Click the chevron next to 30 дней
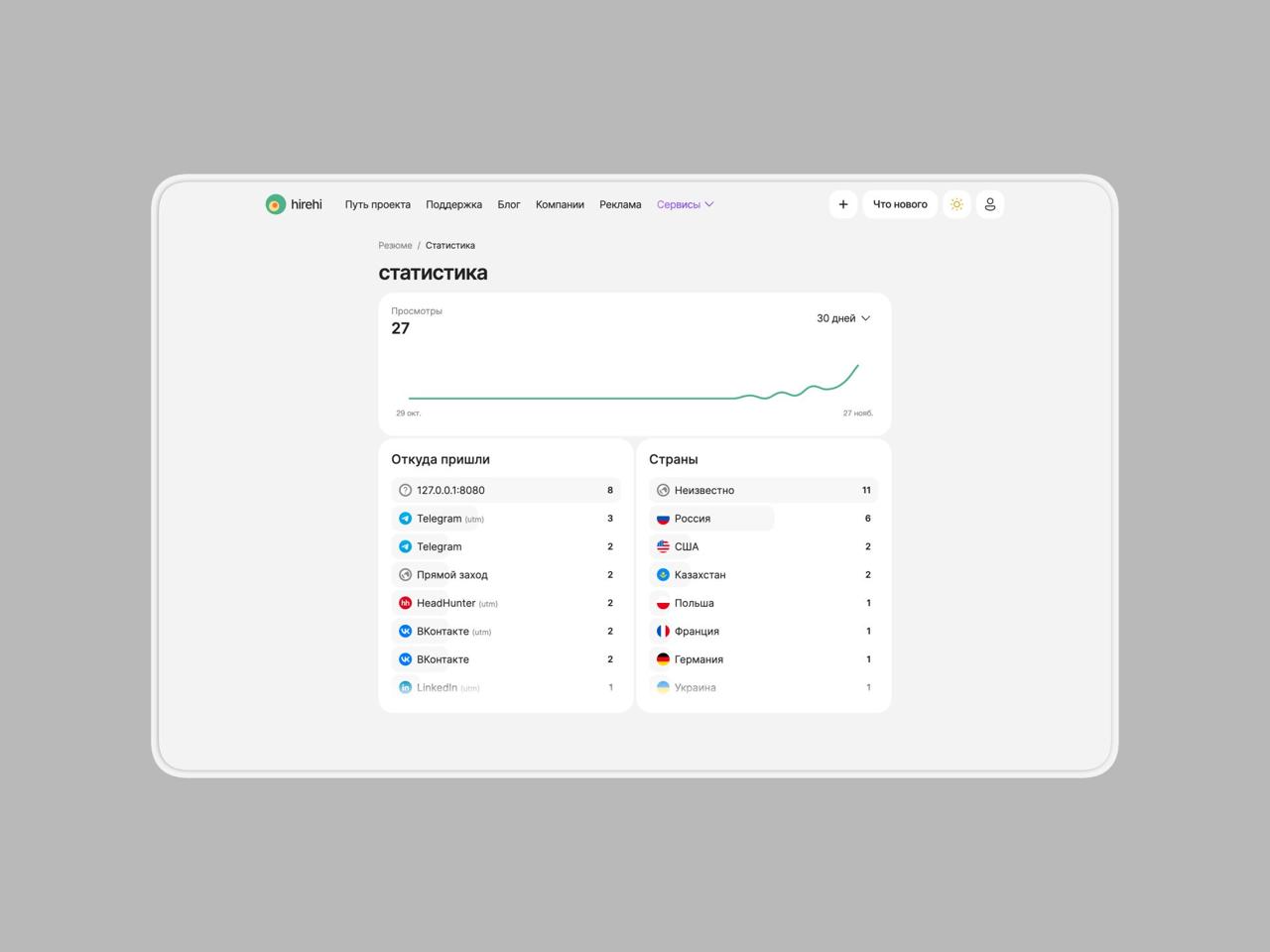This screenshot has height=952, width=1270. coord(866,318)
